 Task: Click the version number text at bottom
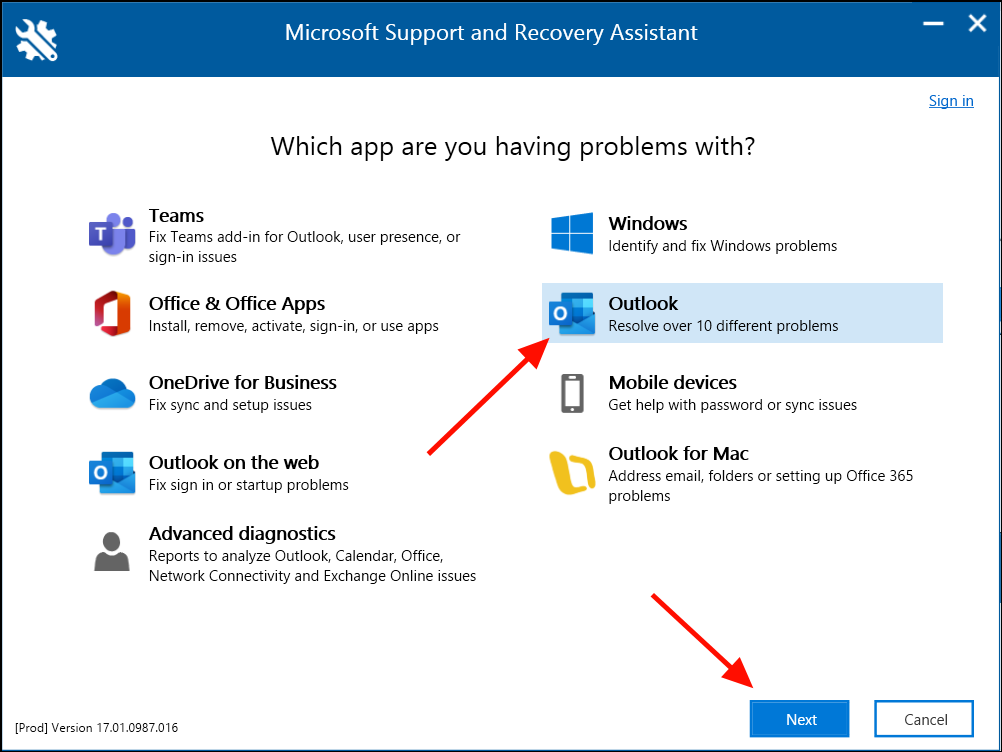pos(96,728)
